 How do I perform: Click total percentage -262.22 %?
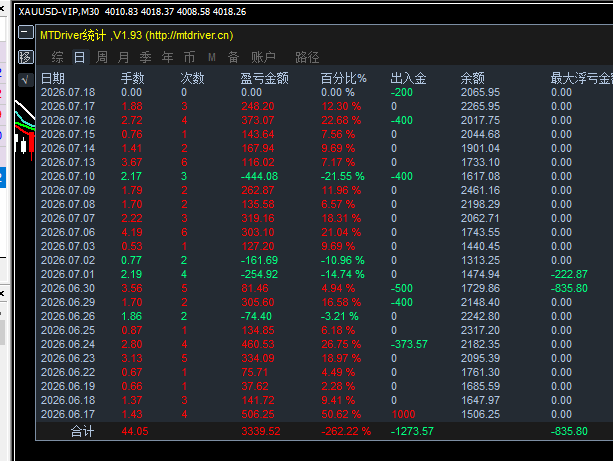click(x=346, y=431)
